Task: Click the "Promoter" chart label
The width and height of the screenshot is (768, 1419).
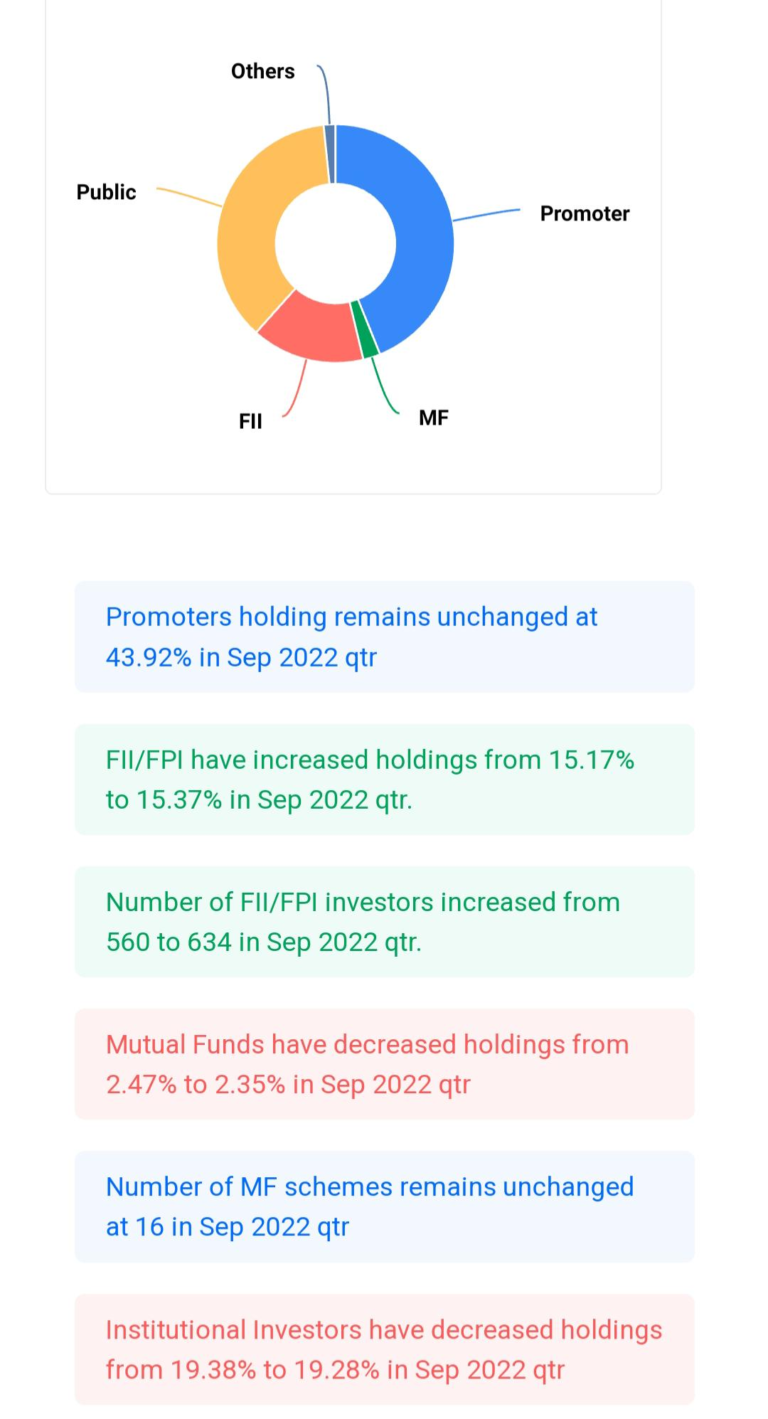Action: tap(585, 214)
